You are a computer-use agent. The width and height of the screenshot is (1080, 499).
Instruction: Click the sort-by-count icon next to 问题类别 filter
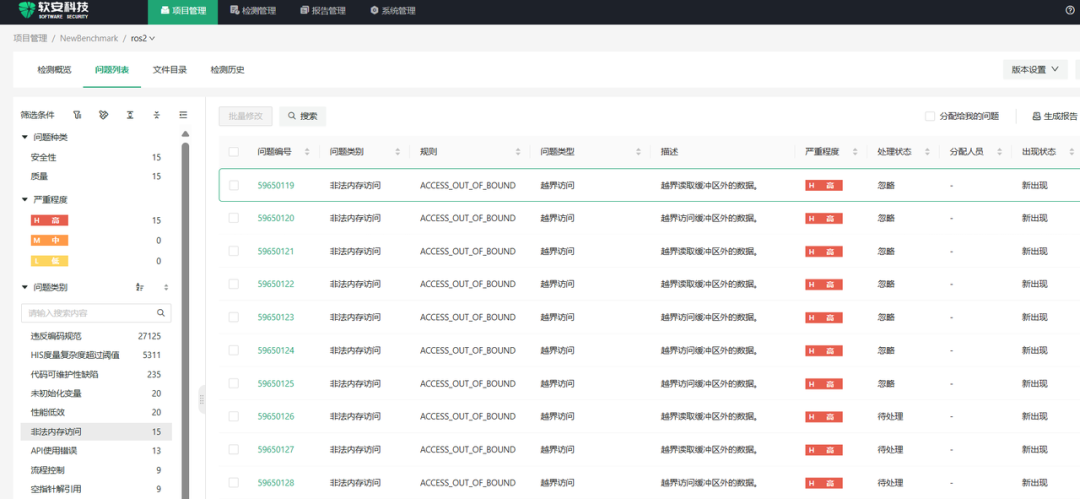click(140, 287)
